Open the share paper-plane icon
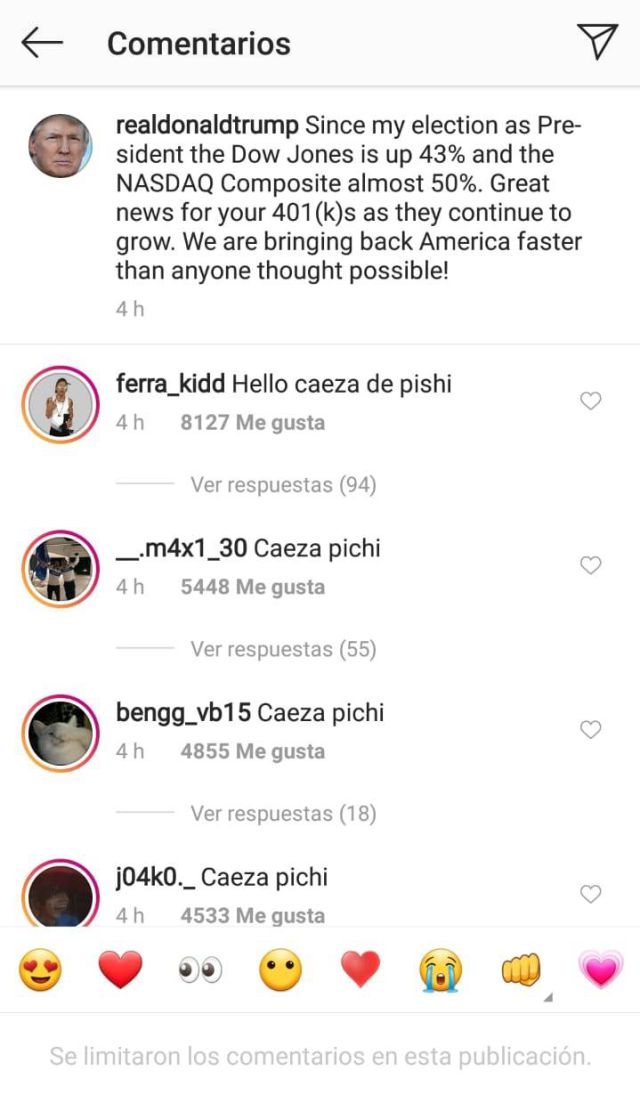 [597, 41]
